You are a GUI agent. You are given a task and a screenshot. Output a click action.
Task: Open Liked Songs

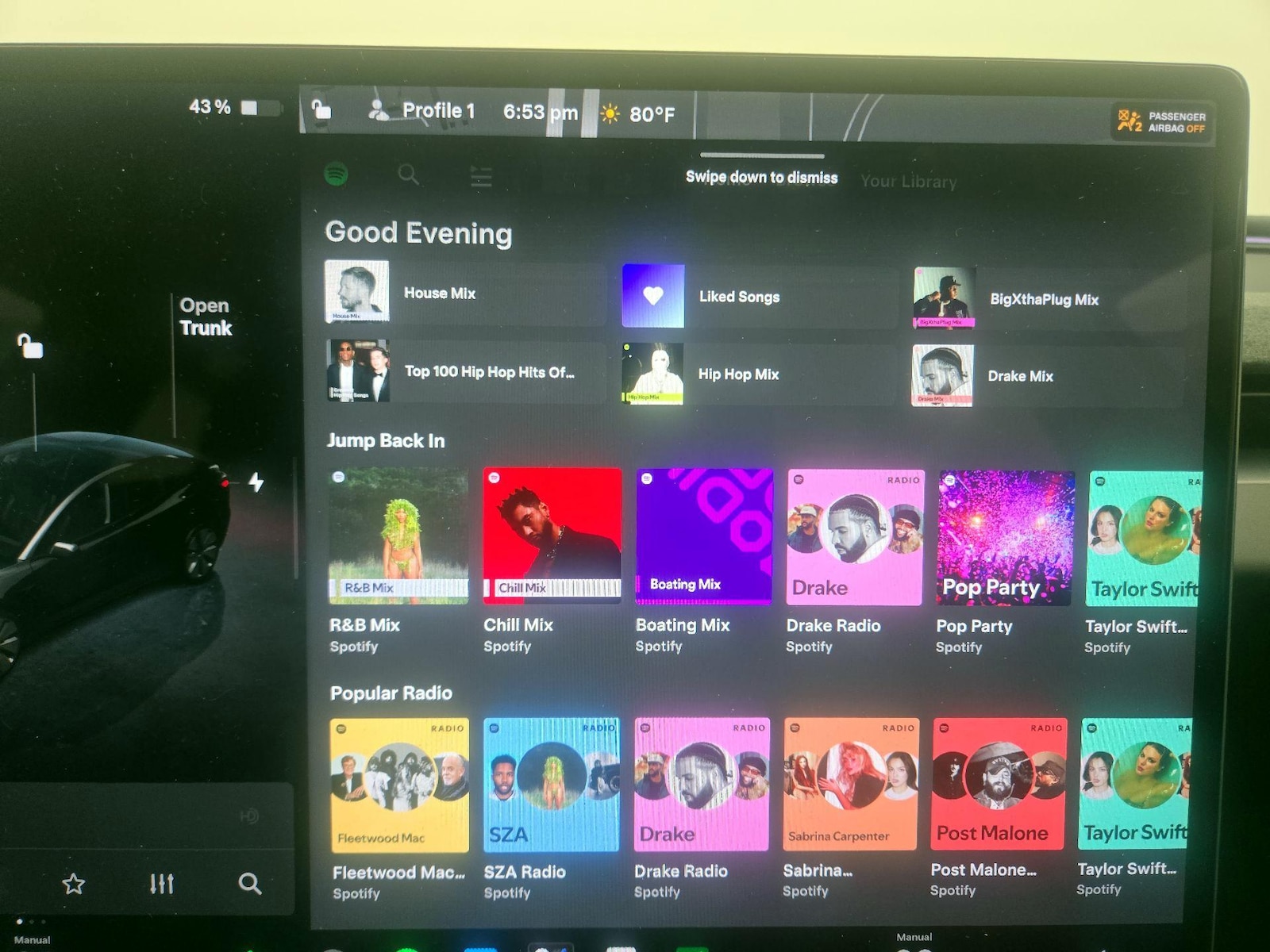click(760, 297)
